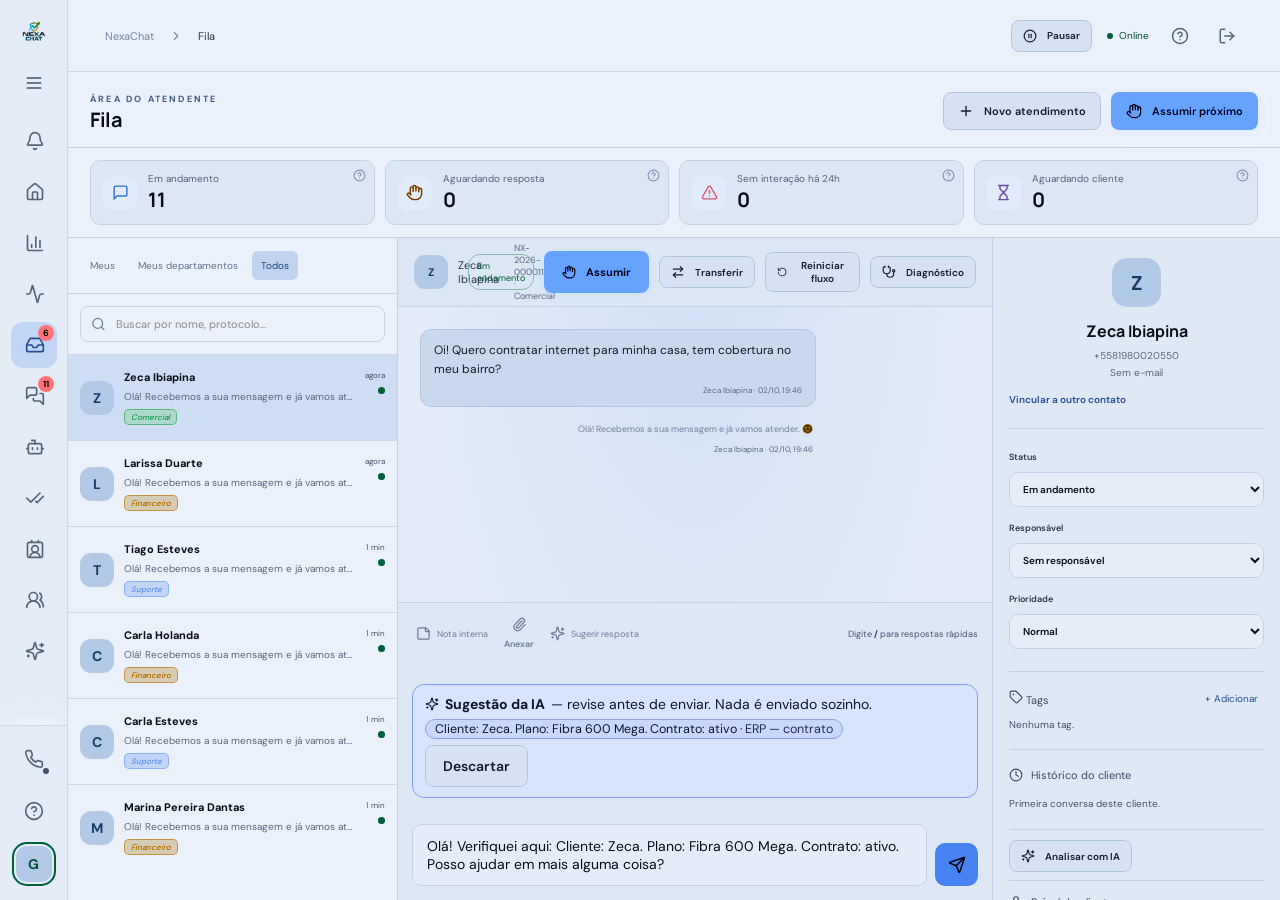The width and height of the screenshot is (1280, 900).
Task: Go to the home icon in the sidebar
Action: [x=34, y=191]
